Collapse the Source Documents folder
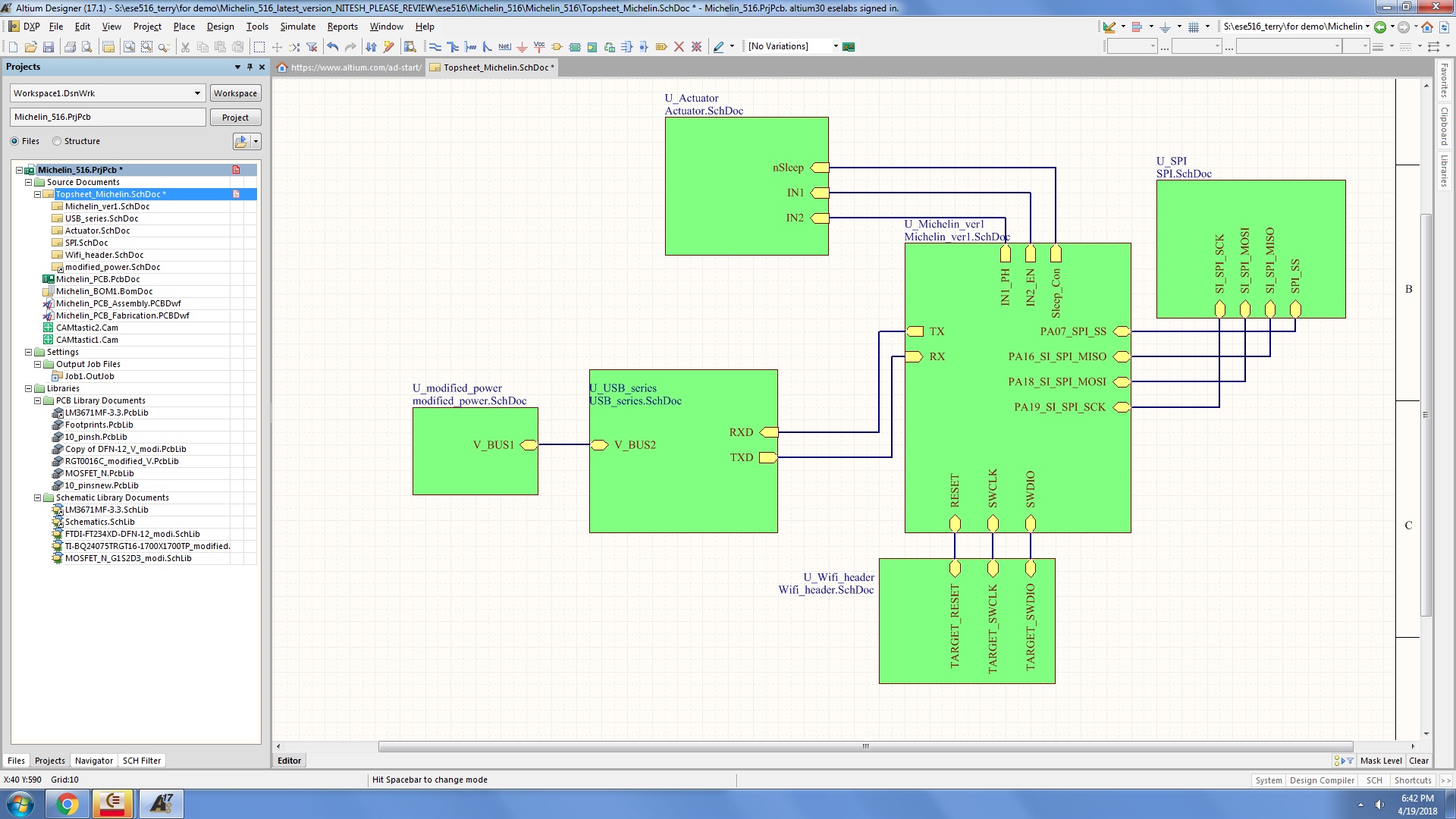Image resolution: width=1456 pixels, height=819 pixels. (29, 182)
